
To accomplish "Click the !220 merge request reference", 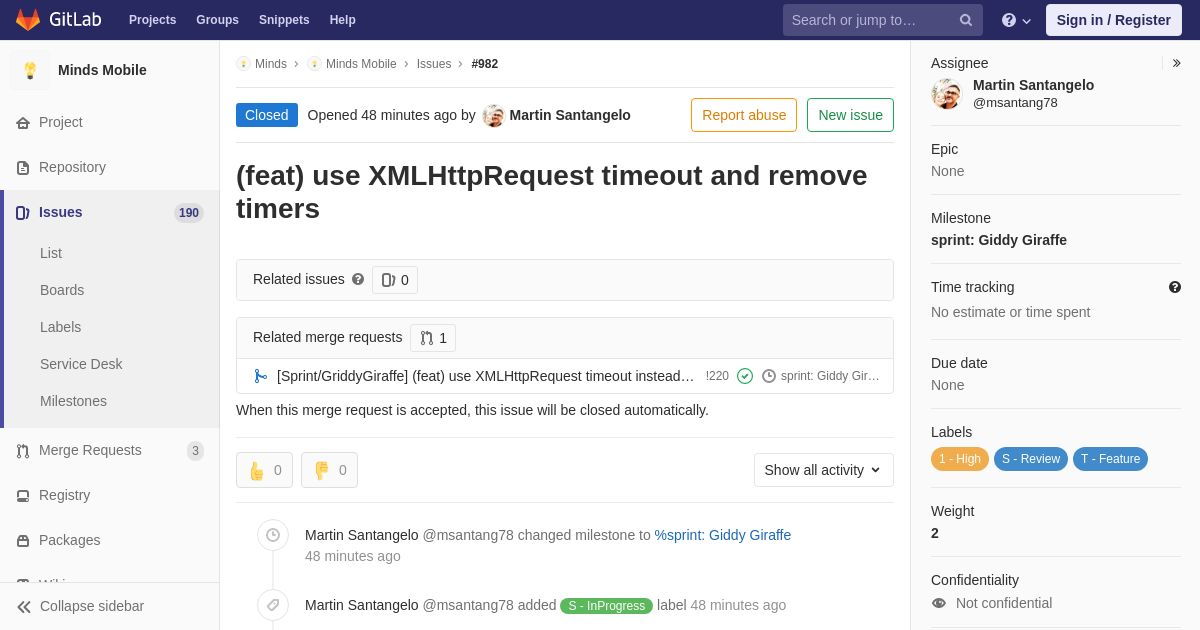I will 717,376.
